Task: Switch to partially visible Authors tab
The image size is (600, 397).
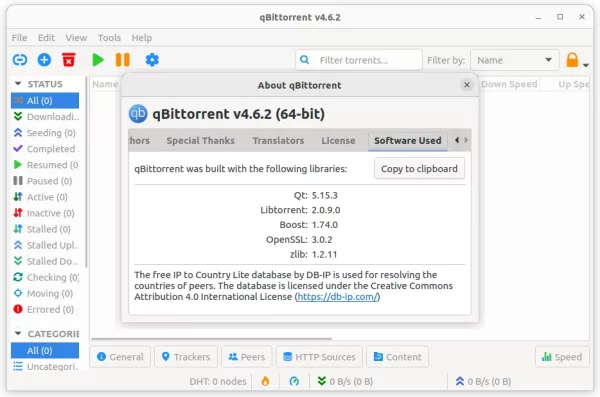Action: (140, 141)
